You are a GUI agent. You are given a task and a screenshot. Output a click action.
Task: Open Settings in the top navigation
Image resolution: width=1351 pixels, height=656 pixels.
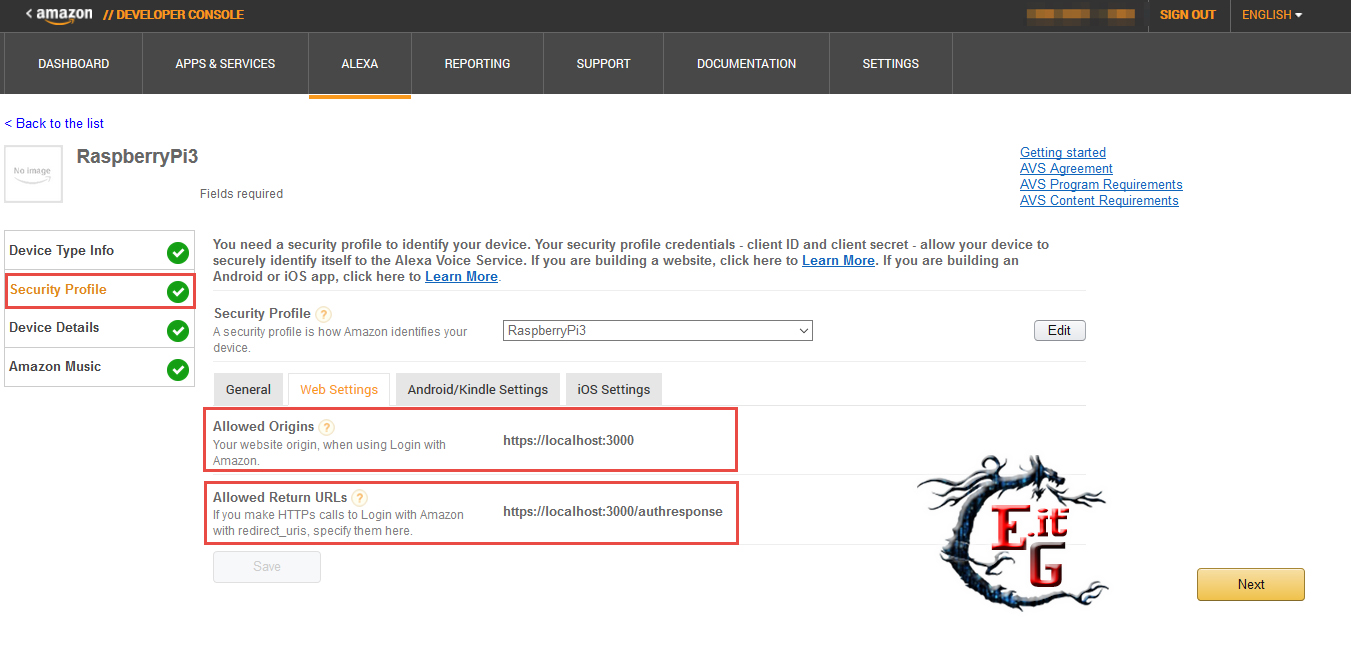coord(890,64)
